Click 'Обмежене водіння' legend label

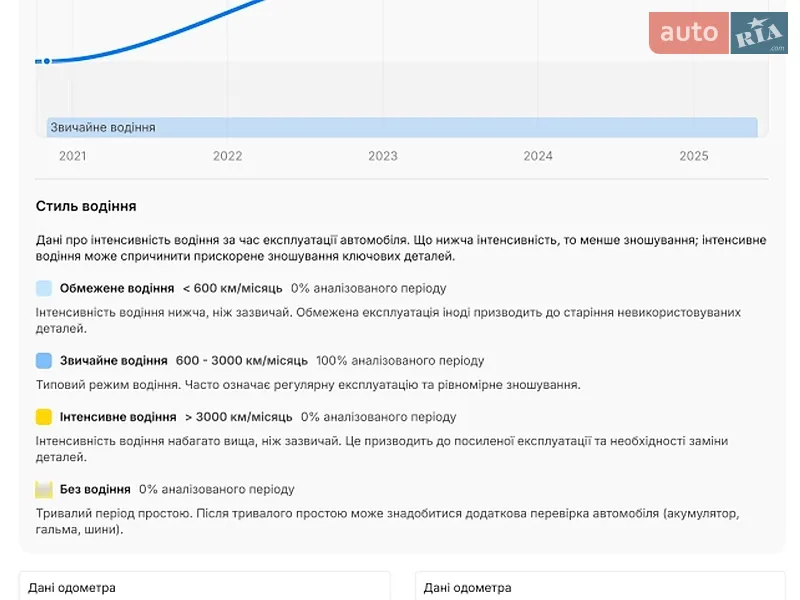[x=117, y=288]
